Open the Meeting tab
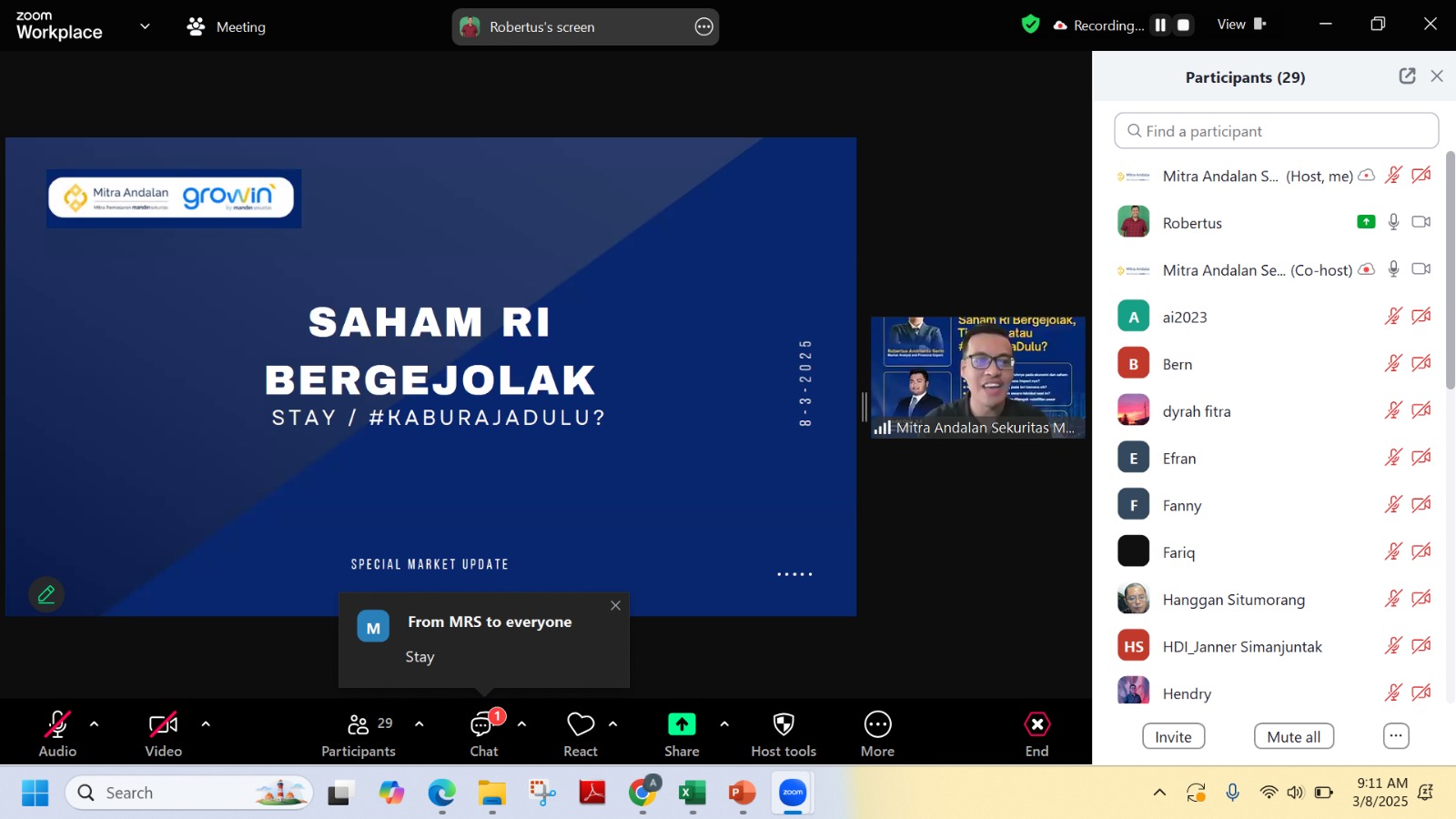The height and width of the screenshot is (819, 1456). pyautogui.click(x=227, y=27)
